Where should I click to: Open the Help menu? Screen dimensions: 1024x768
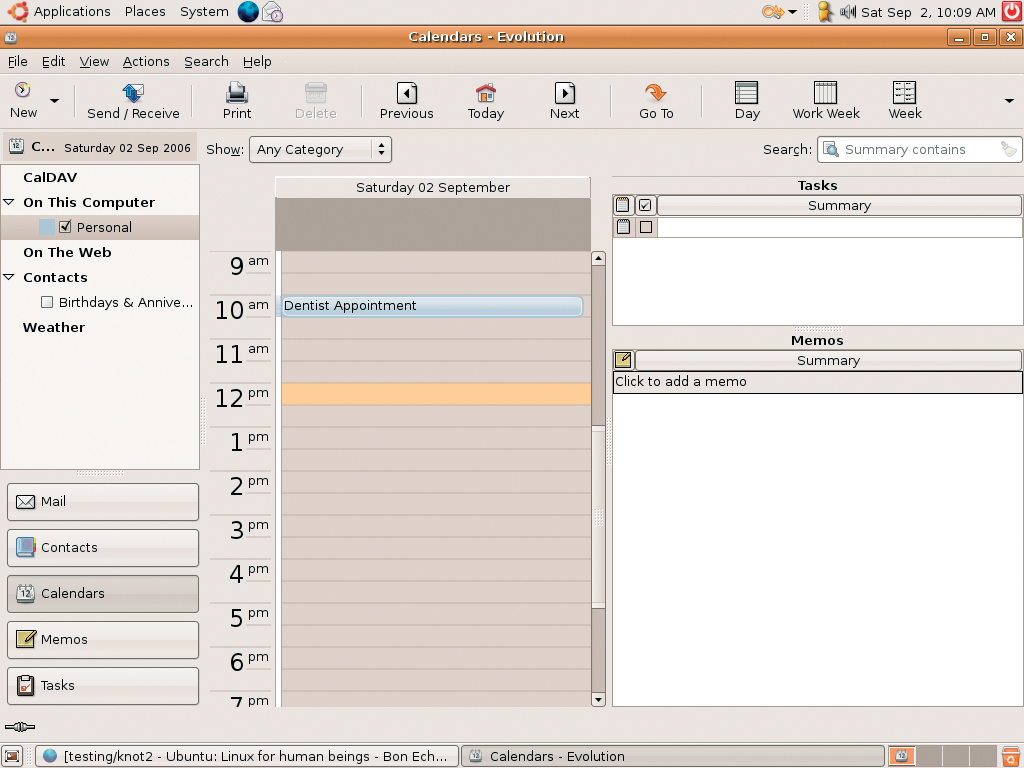click(257, 61)
